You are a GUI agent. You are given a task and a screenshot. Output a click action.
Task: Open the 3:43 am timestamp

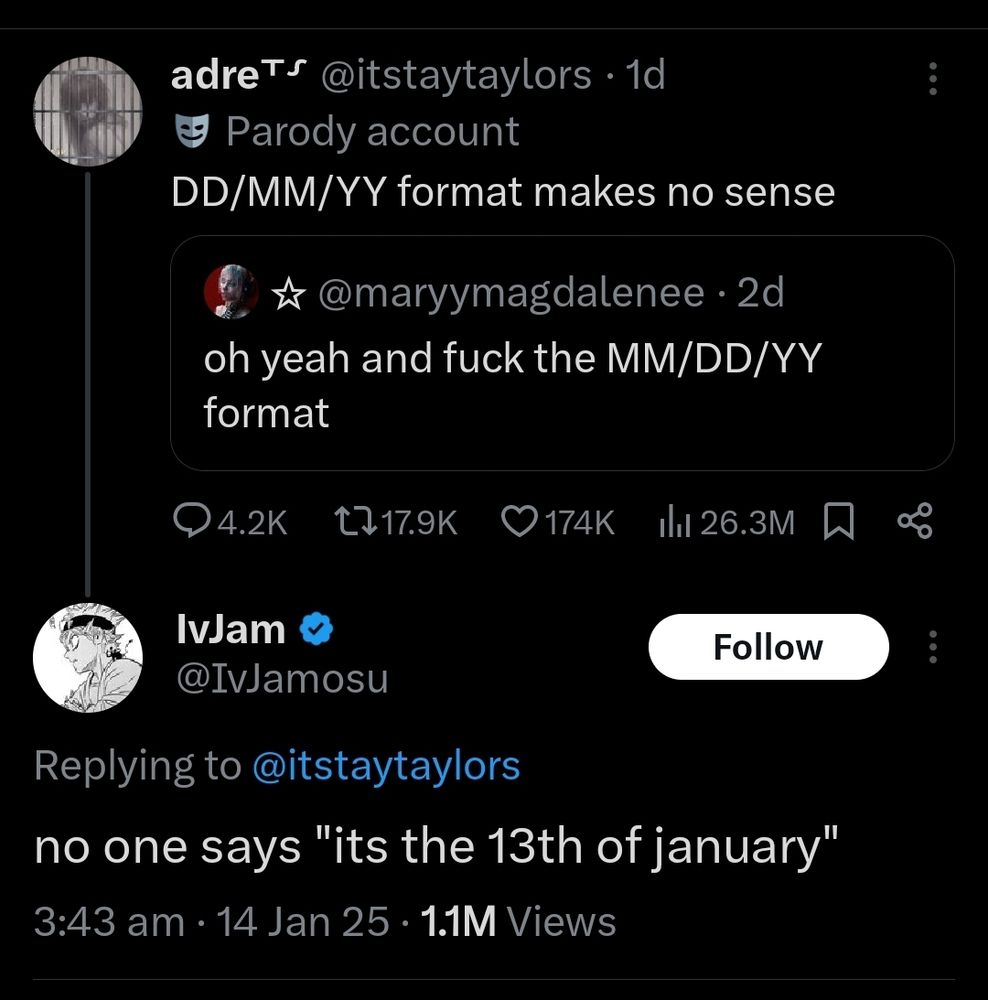point(109,921)
